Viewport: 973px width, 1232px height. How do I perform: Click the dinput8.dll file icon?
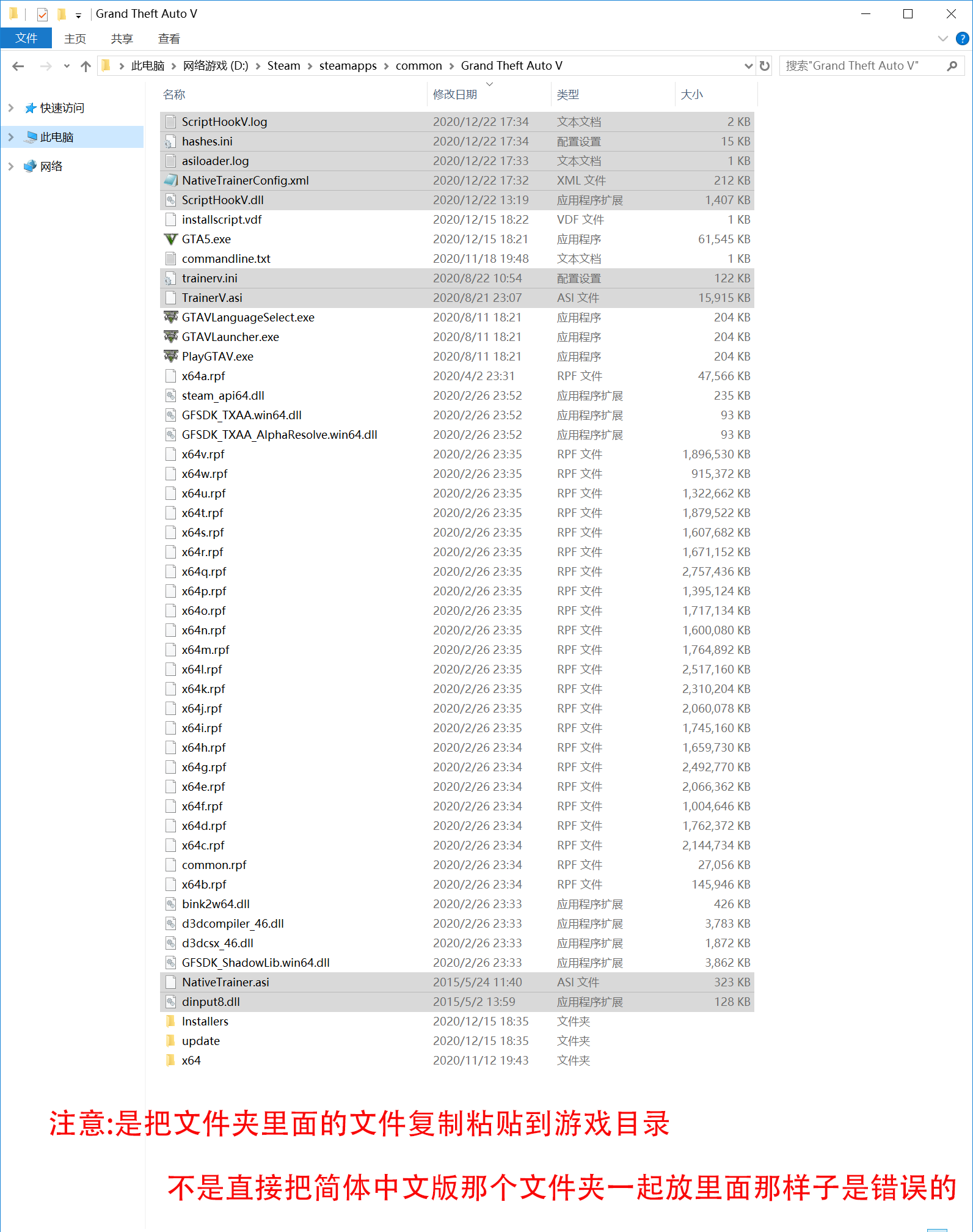click(x=171, y=1002)
